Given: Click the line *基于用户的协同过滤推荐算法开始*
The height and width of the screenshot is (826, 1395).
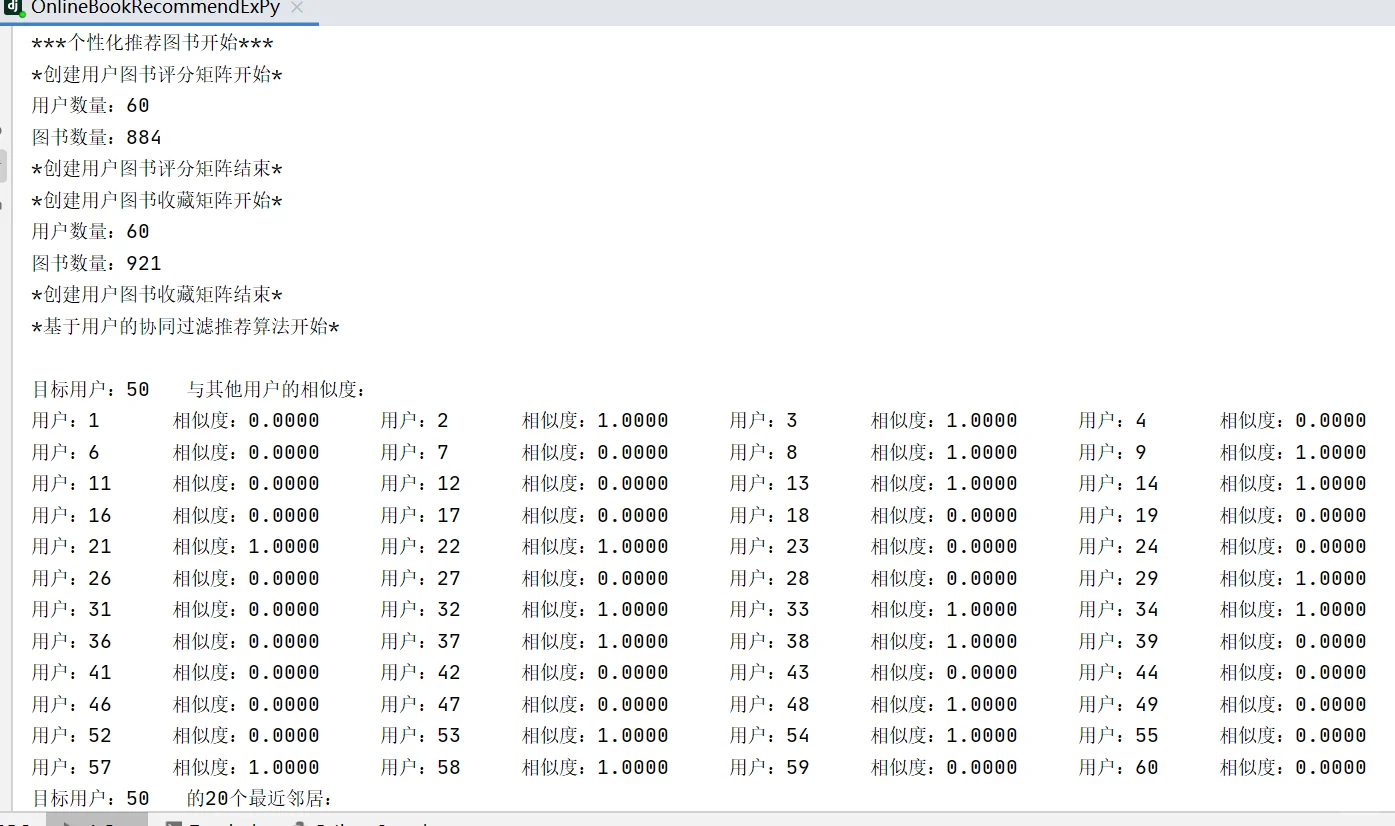Looking at the screenshot, I should (185, 326).
